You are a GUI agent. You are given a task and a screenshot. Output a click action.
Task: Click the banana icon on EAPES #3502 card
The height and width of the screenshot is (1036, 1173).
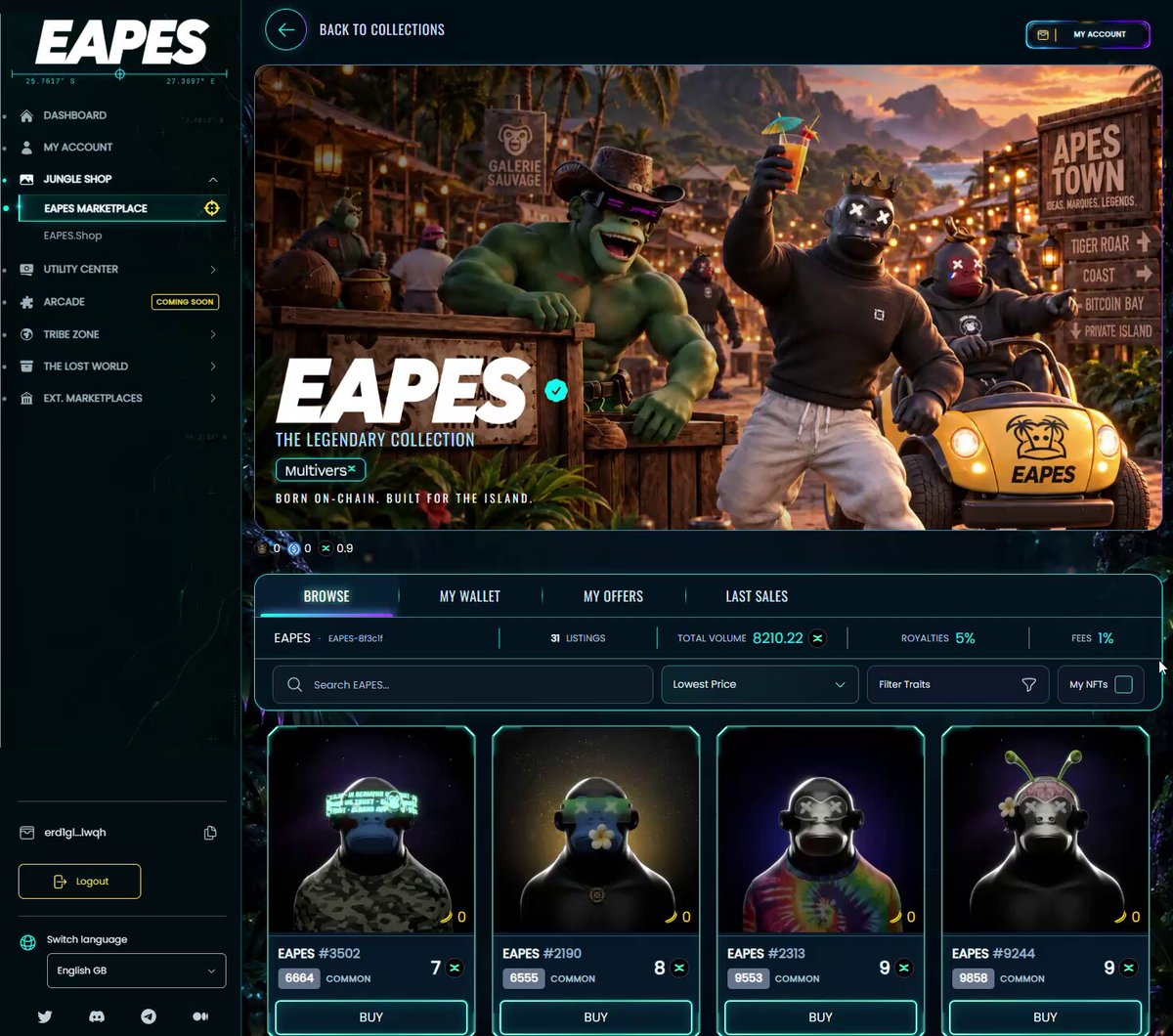point(446,917)
